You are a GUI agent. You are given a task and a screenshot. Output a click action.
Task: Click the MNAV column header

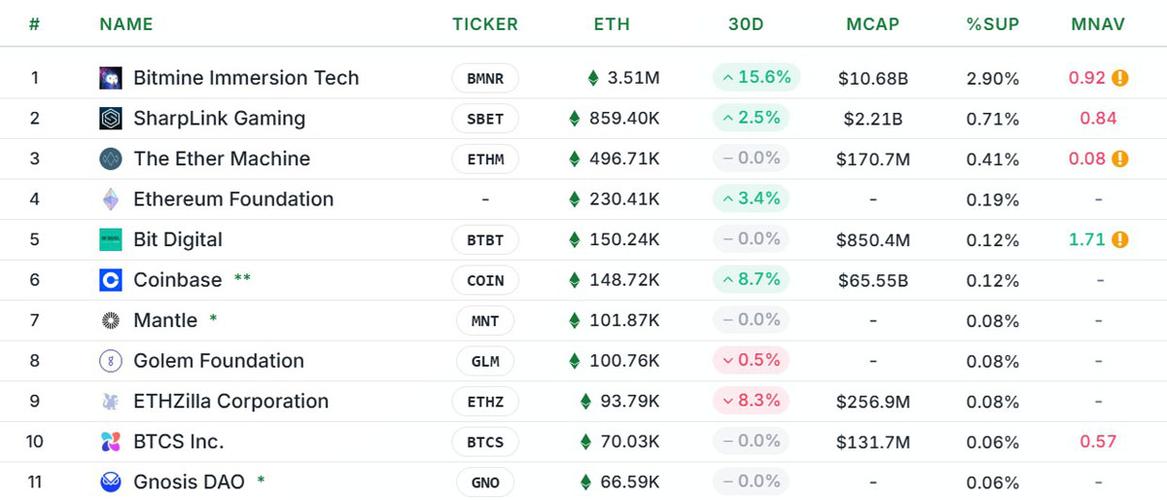[x=1098, y=24]
